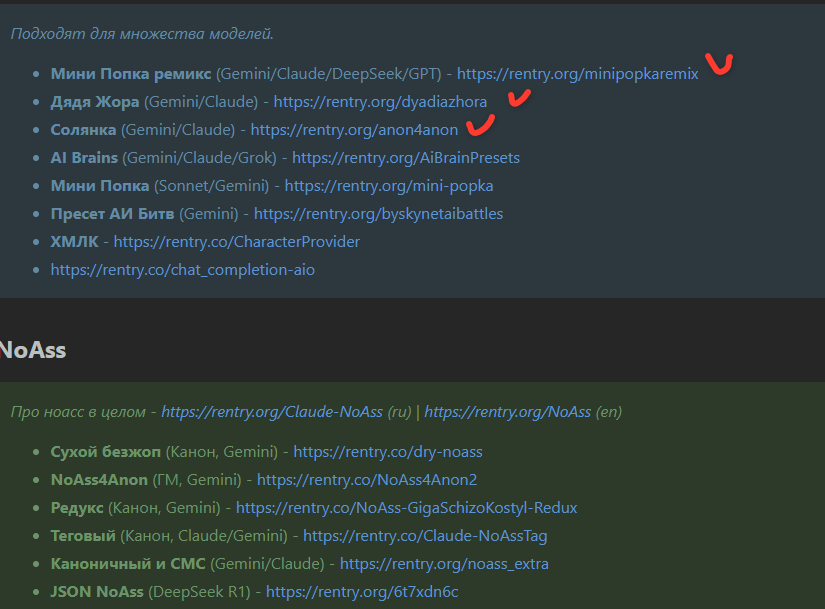Click 'Мини Попка' in the Sonnet/Gemini row
This screenshot has height=609, width=825.
[x=100, y=185]
